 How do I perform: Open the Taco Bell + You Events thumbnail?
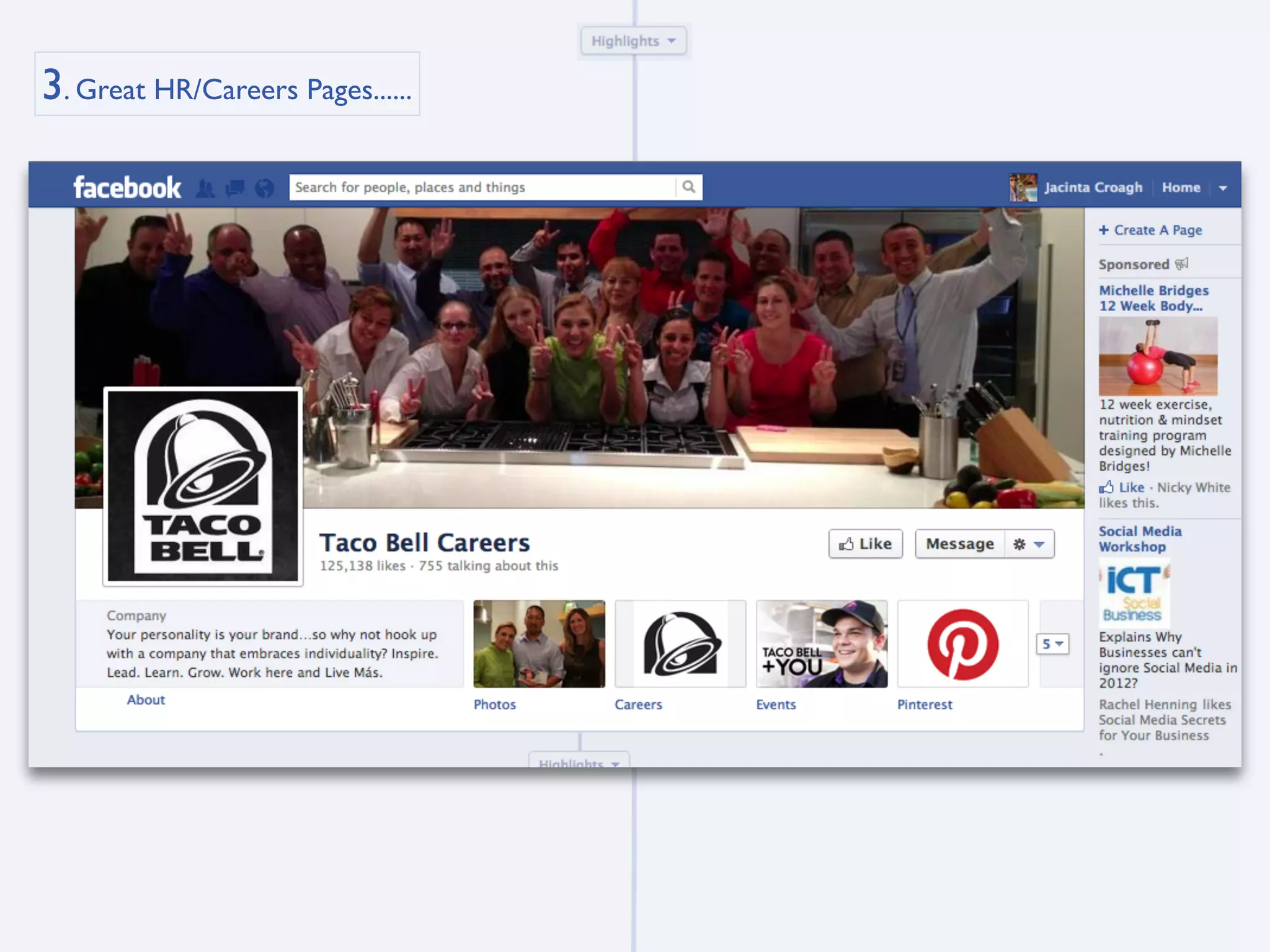click(822, 644)
